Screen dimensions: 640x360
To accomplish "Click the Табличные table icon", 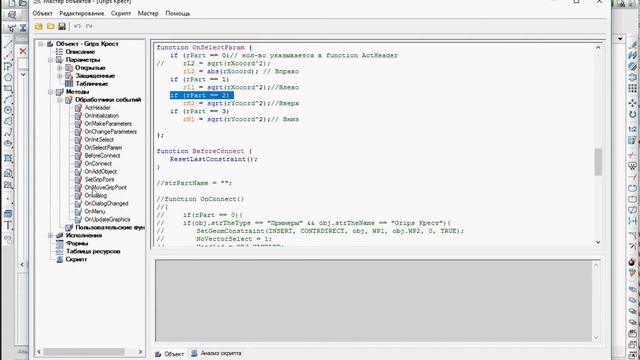I will 69,84.
